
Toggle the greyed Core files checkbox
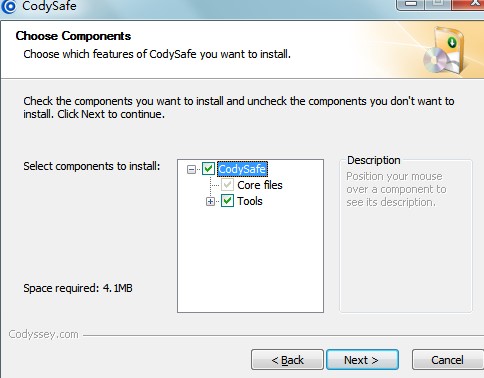(227, 185)
